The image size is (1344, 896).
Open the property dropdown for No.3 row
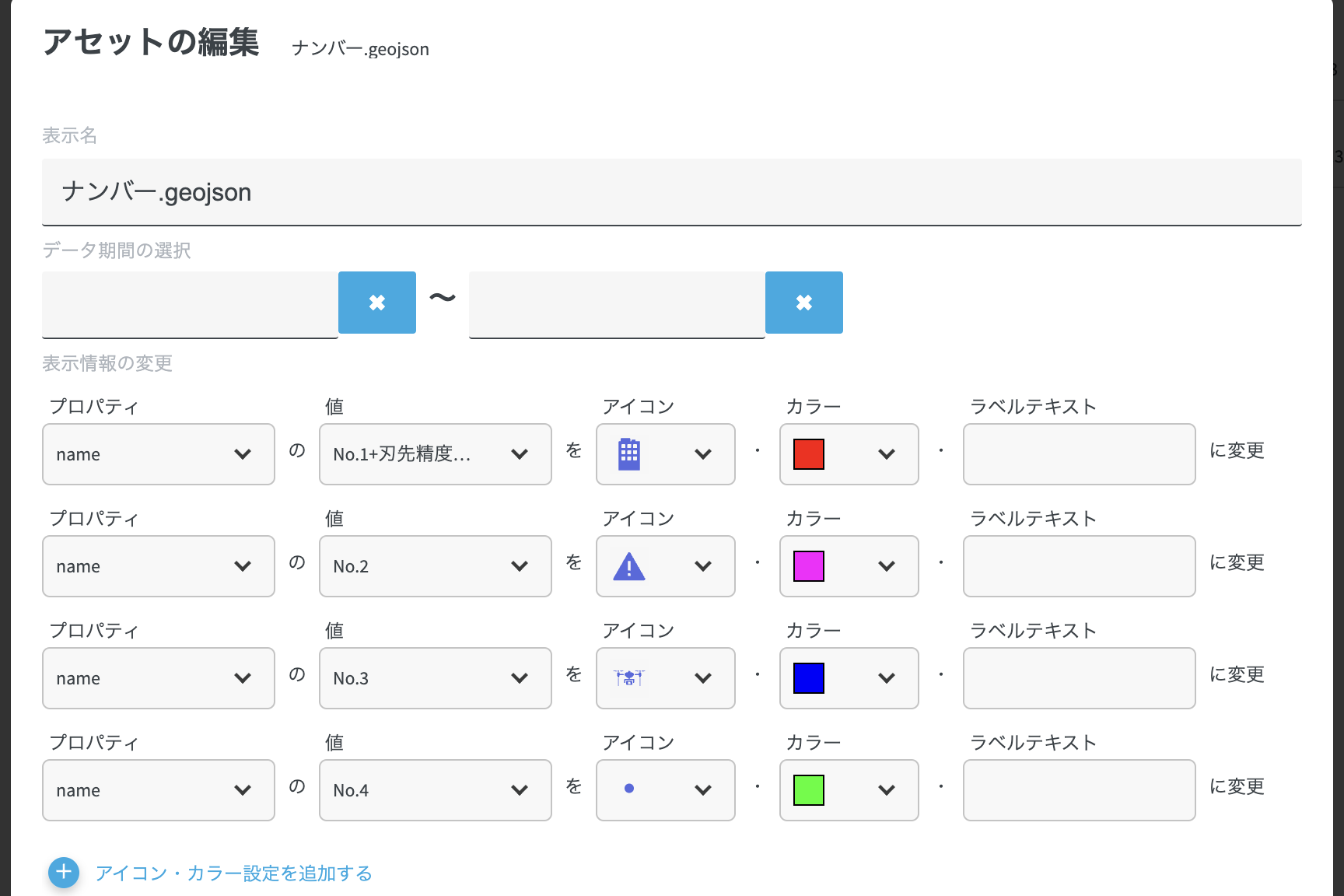pyautogui.click(x=159, y=678)
